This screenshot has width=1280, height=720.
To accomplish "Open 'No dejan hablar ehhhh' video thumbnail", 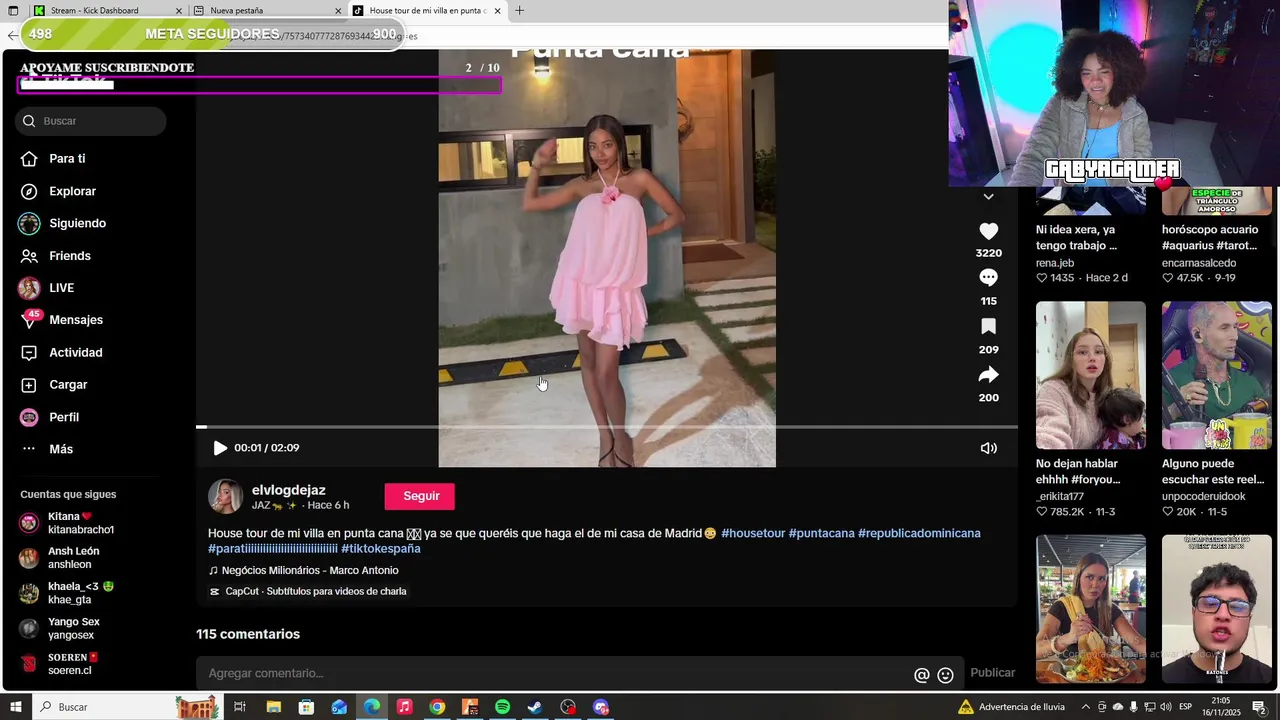I will [1090, 375].
